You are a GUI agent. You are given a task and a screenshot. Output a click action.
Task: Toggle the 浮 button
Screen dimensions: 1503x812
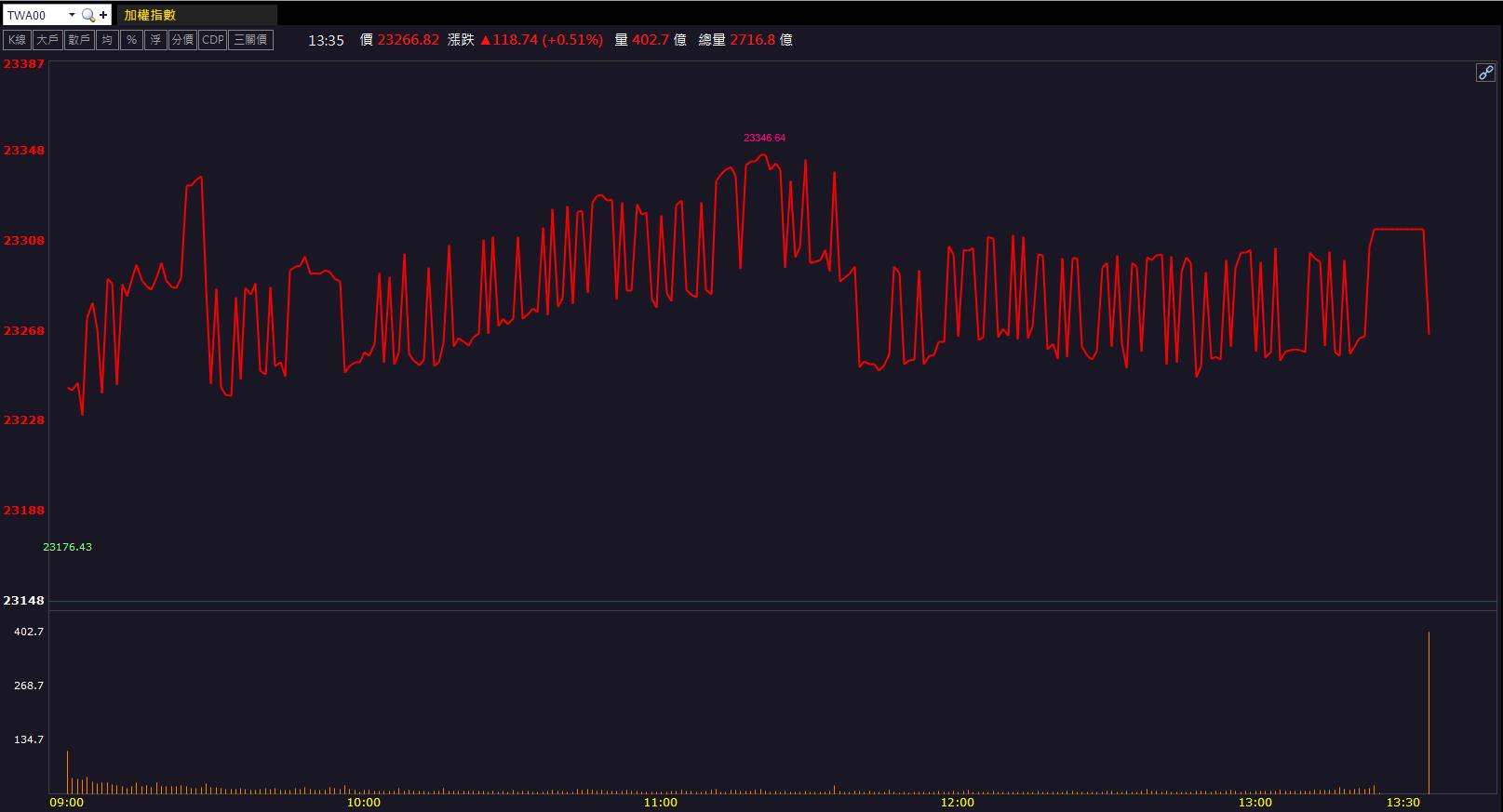point(155,40)
